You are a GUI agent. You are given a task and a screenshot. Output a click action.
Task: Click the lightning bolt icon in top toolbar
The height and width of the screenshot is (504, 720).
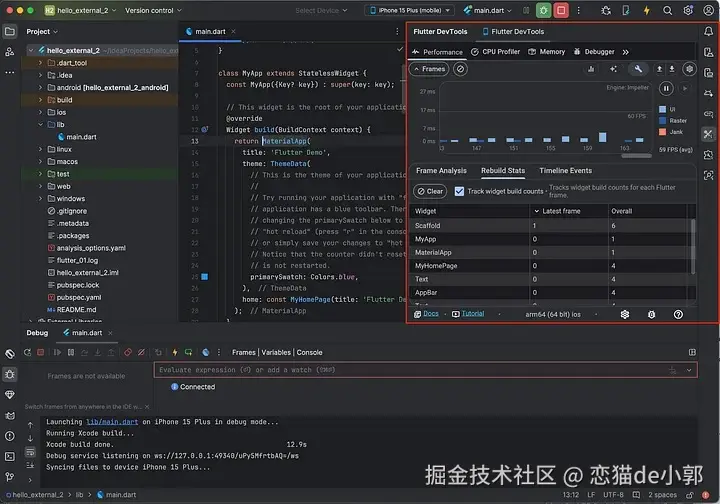coord(647,10)
